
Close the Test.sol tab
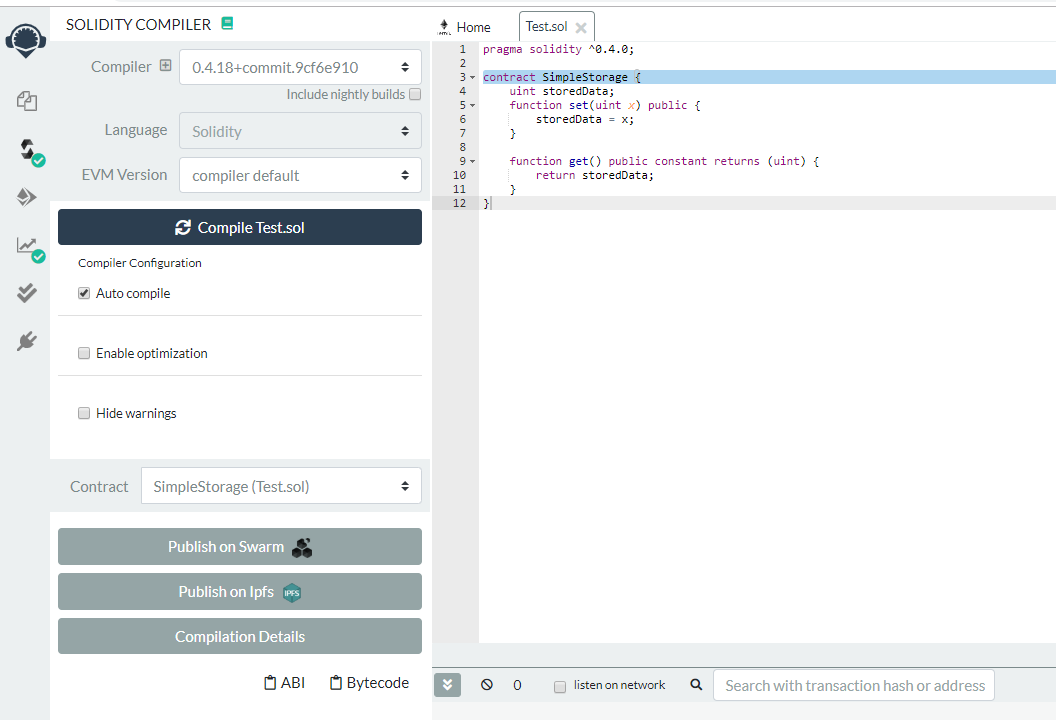(581, 28)
